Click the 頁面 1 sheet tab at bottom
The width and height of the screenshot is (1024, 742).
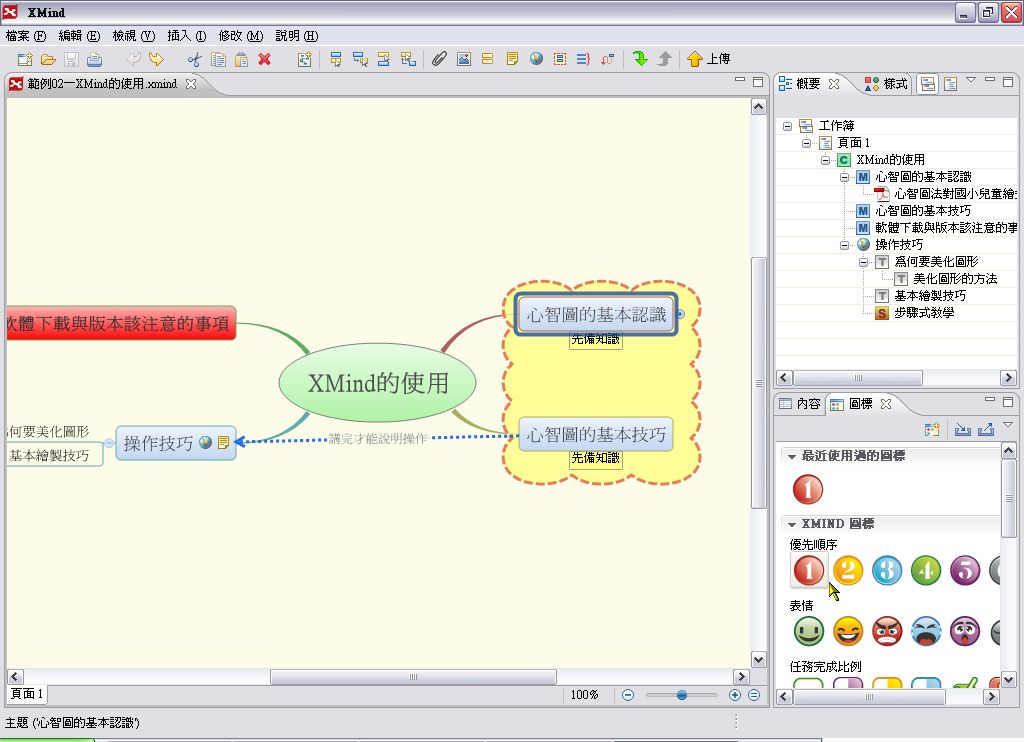tap(27, 694)
